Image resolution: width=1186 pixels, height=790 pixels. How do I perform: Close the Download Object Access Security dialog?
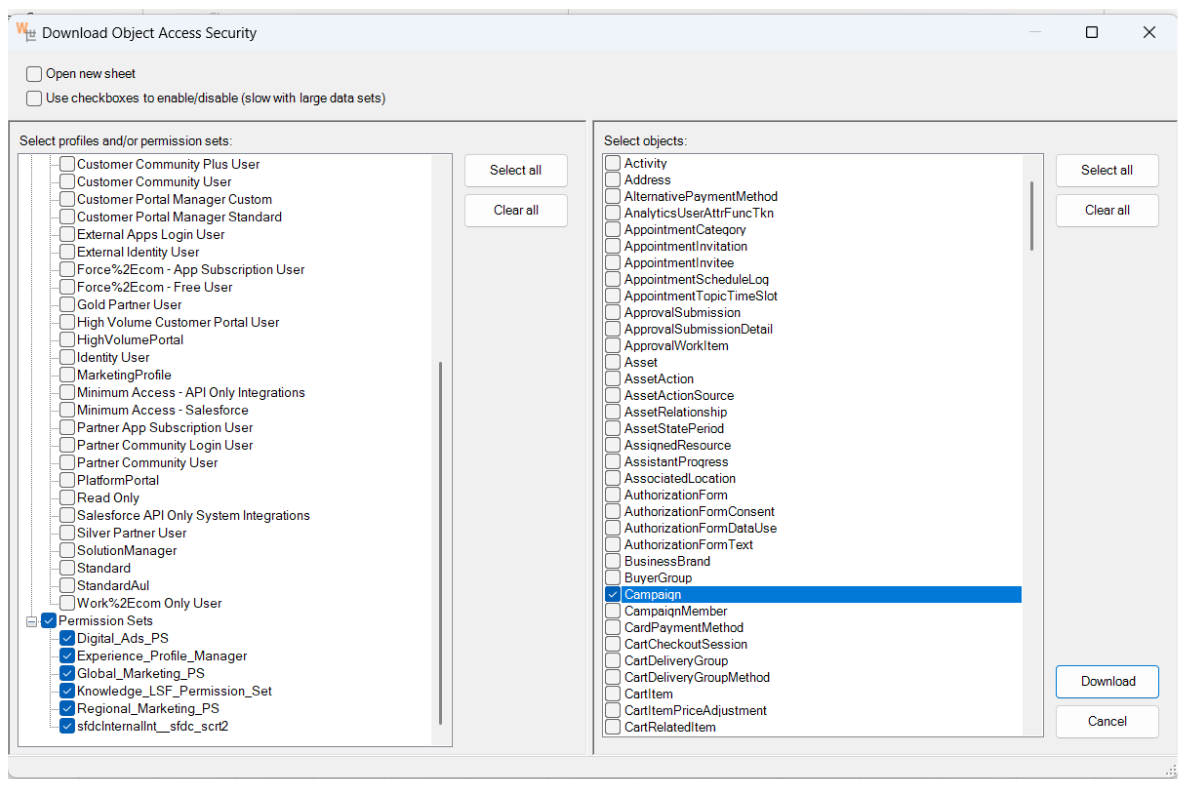point(1149,32)
